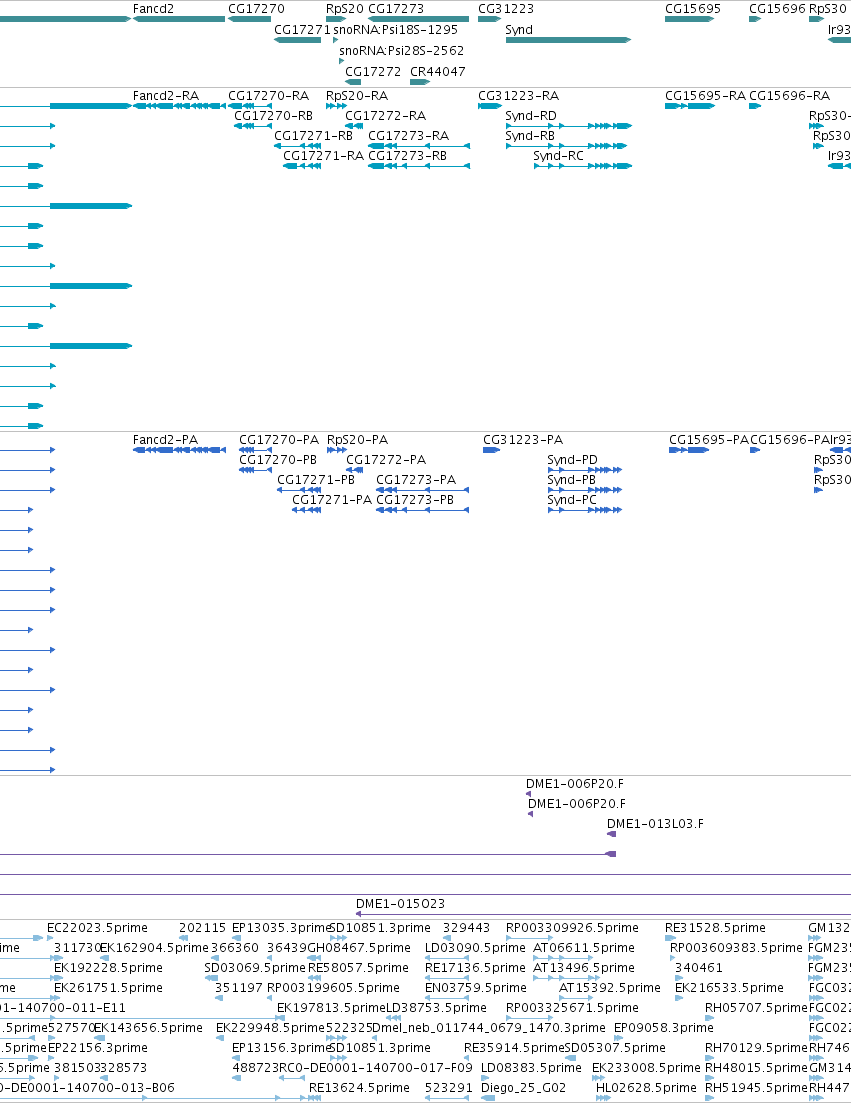Click the RE17136.5prime EST label
Image resolution: width=851 pixels, height=1103 pixels.
click(x=475, y=968)
